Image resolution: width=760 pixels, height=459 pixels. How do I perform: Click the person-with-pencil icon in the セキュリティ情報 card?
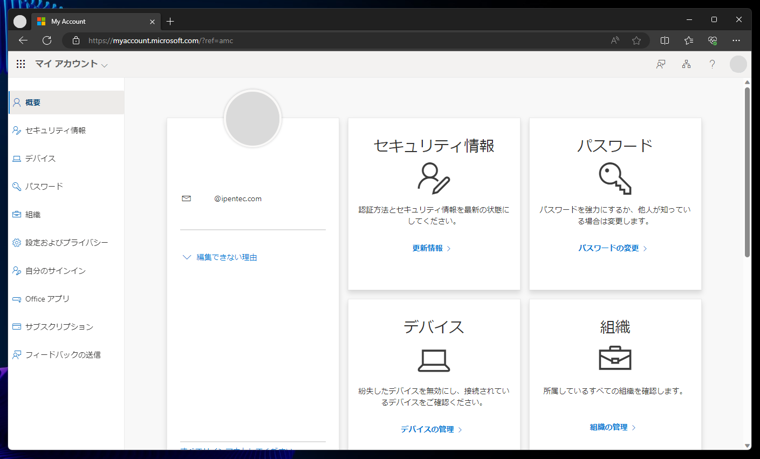pyautogui.click(x=434, y=178)
